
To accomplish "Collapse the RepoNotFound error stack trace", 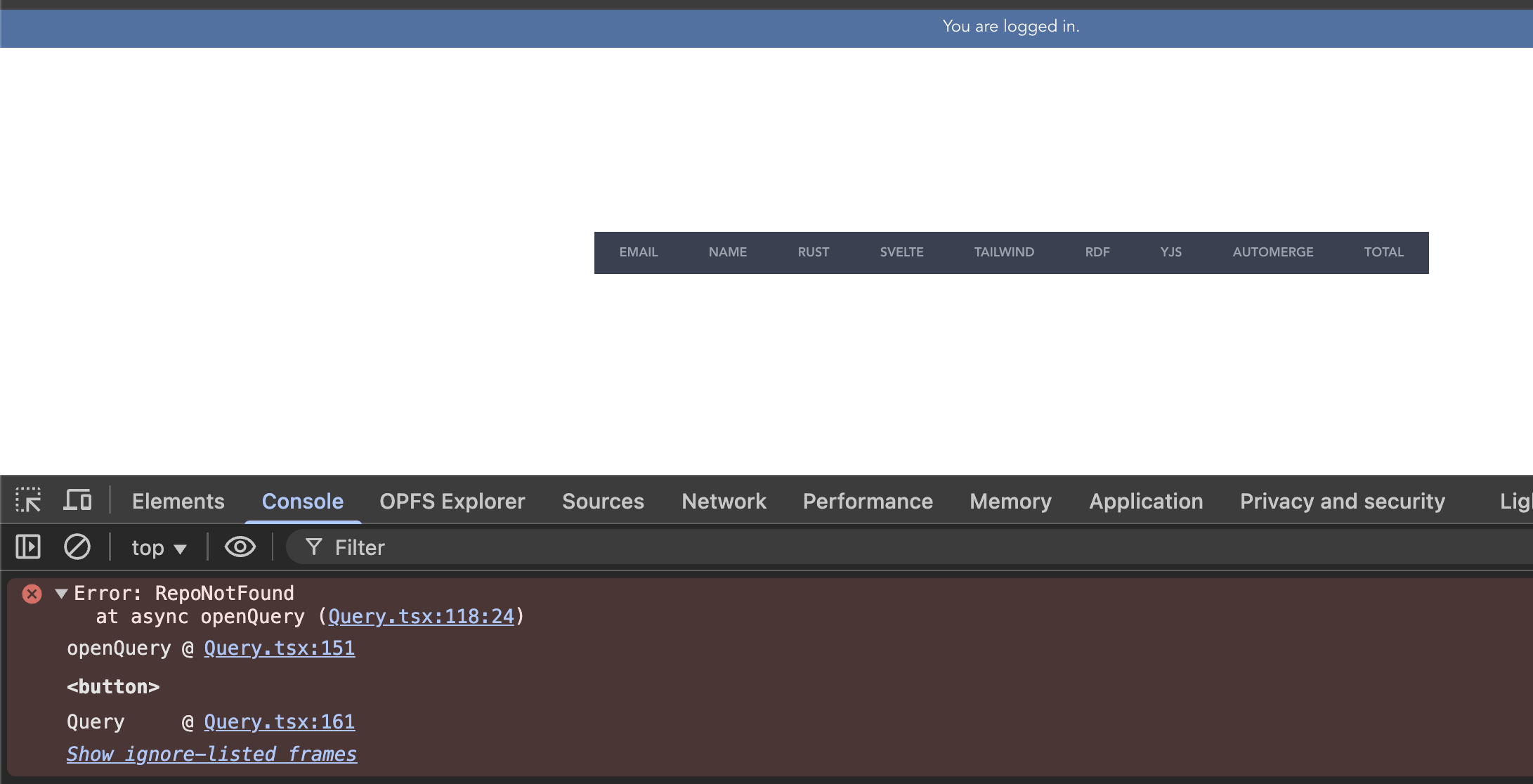I will point(61,594).
